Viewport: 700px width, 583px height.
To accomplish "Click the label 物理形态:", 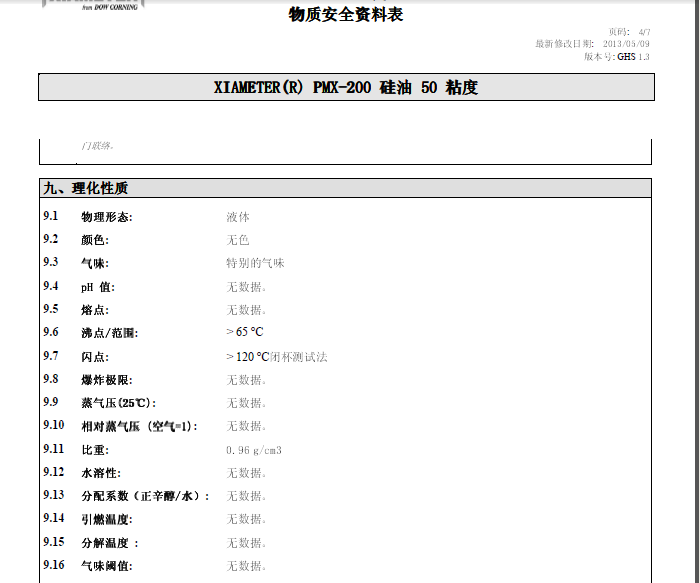I will (x=107, y=217).
